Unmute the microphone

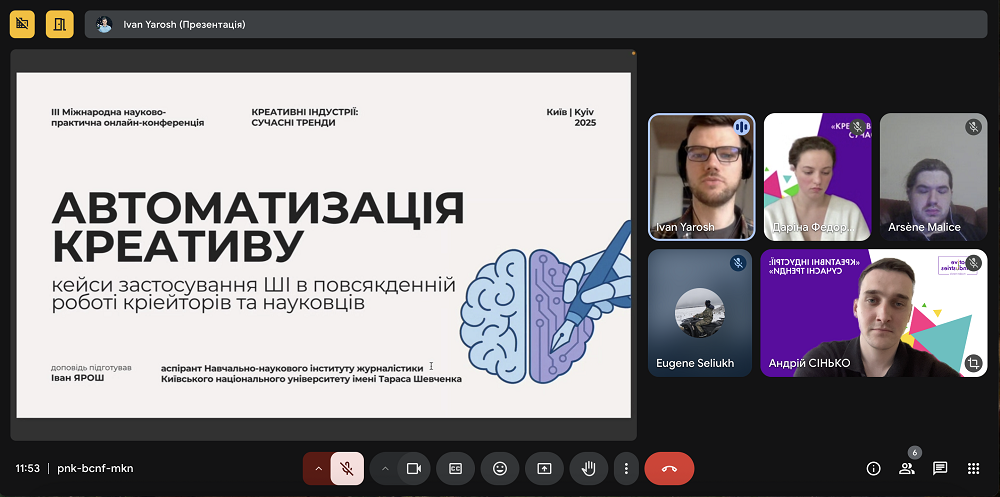pos(347,468)
